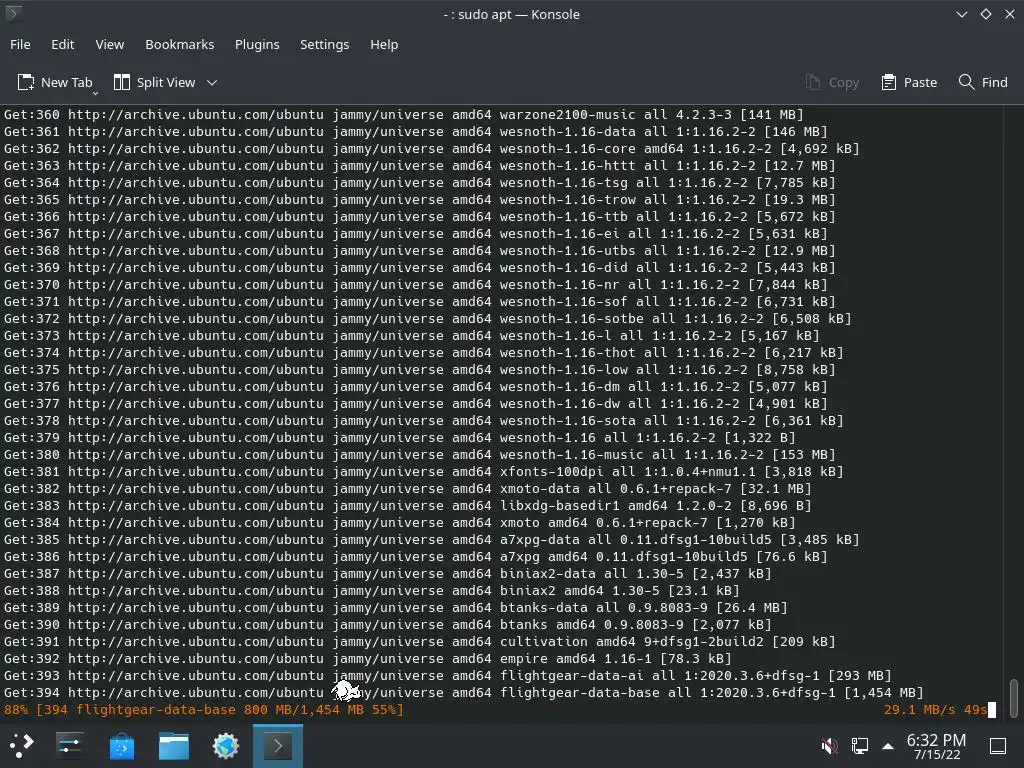Click the download speed '29.1 MB/s 49s'
This screenshot has height=768, width=1024.
[x=935, y=709]
